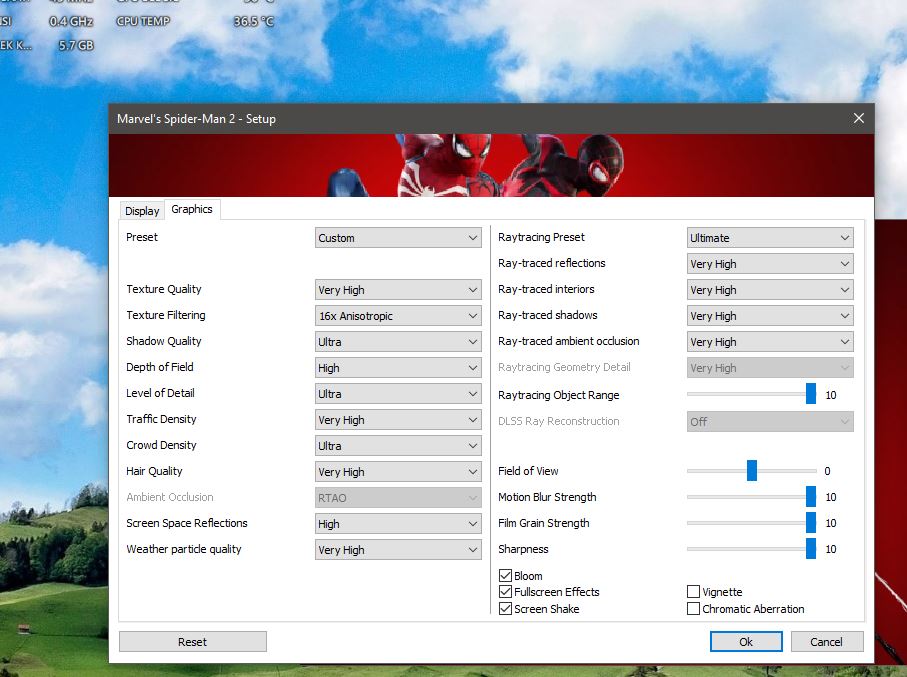Click the Texture Quality label
The width and height of the screenshot is (907, 677).
pos(164,289)
